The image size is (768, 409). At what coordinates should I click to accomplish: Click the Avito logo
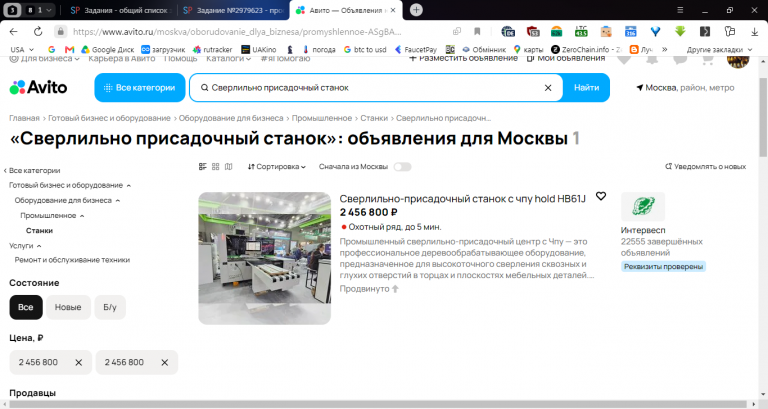[38, 88]
